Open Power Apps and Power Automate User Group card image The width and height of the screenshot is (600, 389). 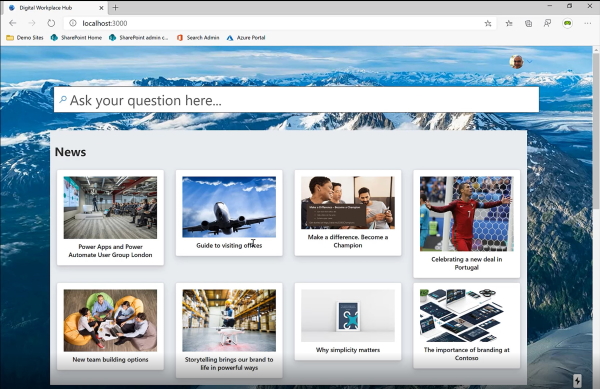pyautogui.click(x=110, y=207)
